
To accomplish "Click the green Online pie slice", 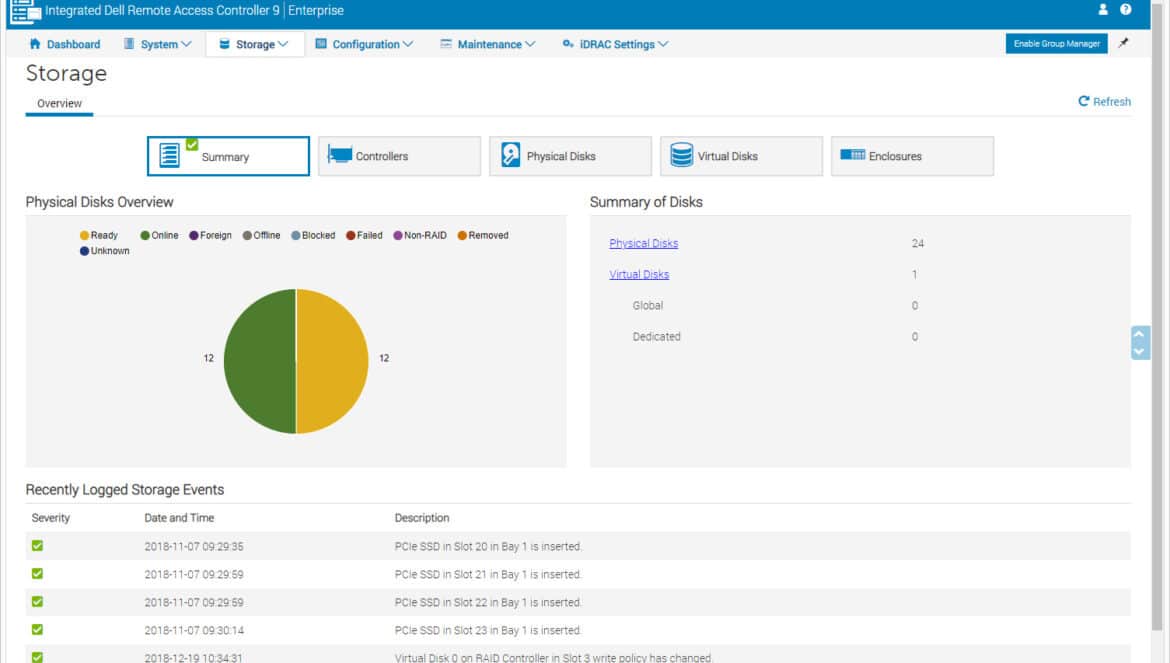I will (260, 361).
